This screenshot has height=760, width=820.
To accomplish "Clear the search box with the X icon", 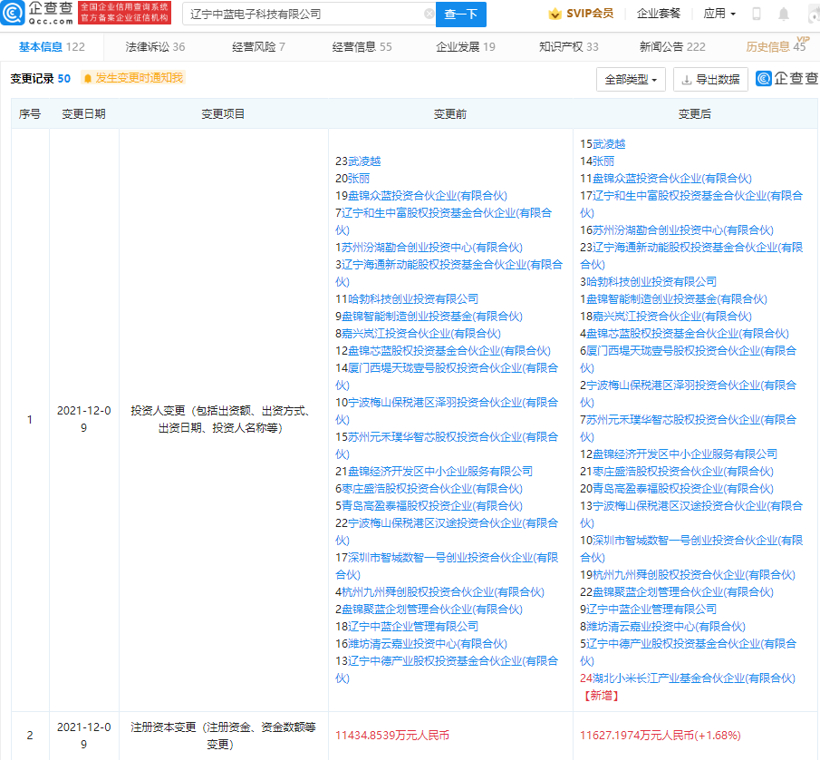I will click(x=429, y=14).
